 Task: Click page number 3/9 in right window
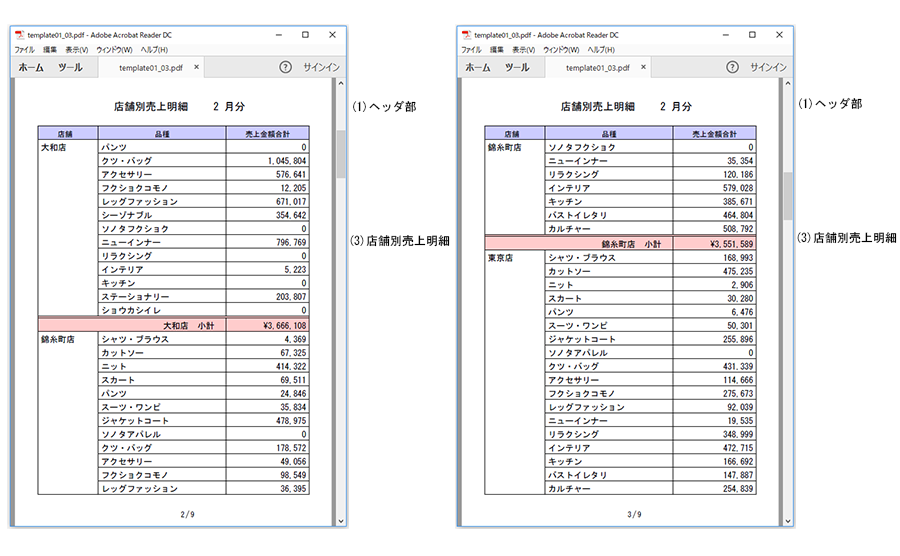(634, 515)
